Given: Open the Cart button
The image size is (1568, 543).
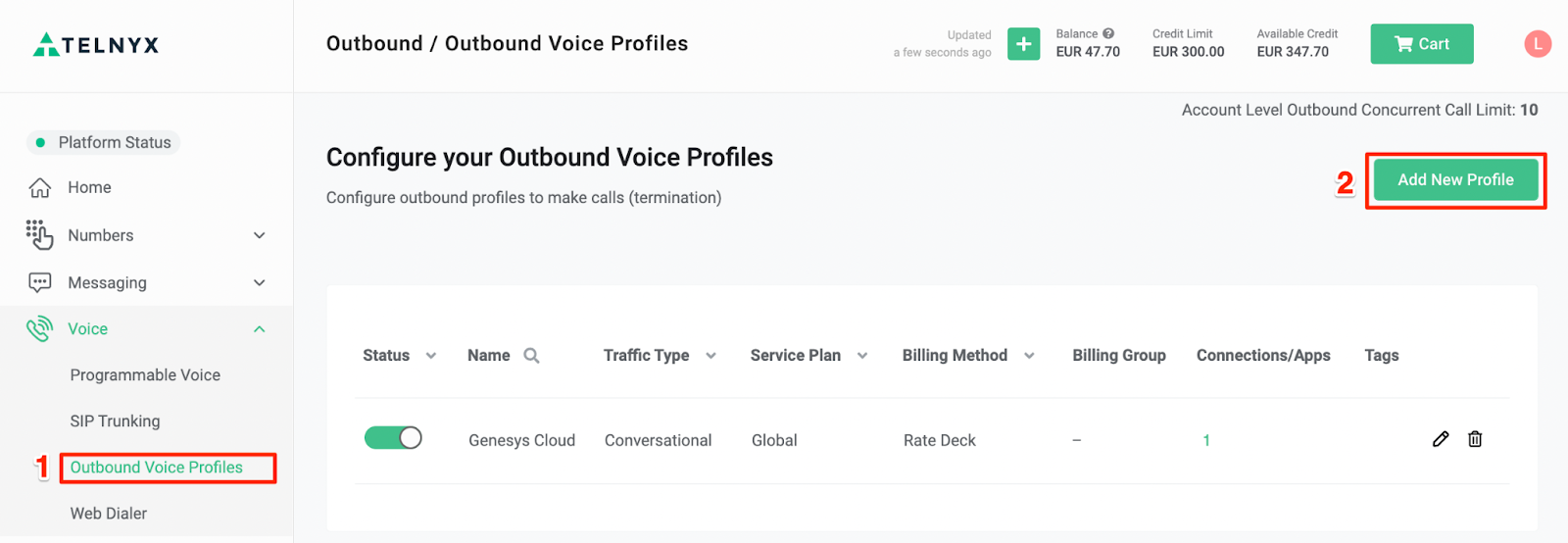Looking at the screenshot, I should click(1421, 44).
